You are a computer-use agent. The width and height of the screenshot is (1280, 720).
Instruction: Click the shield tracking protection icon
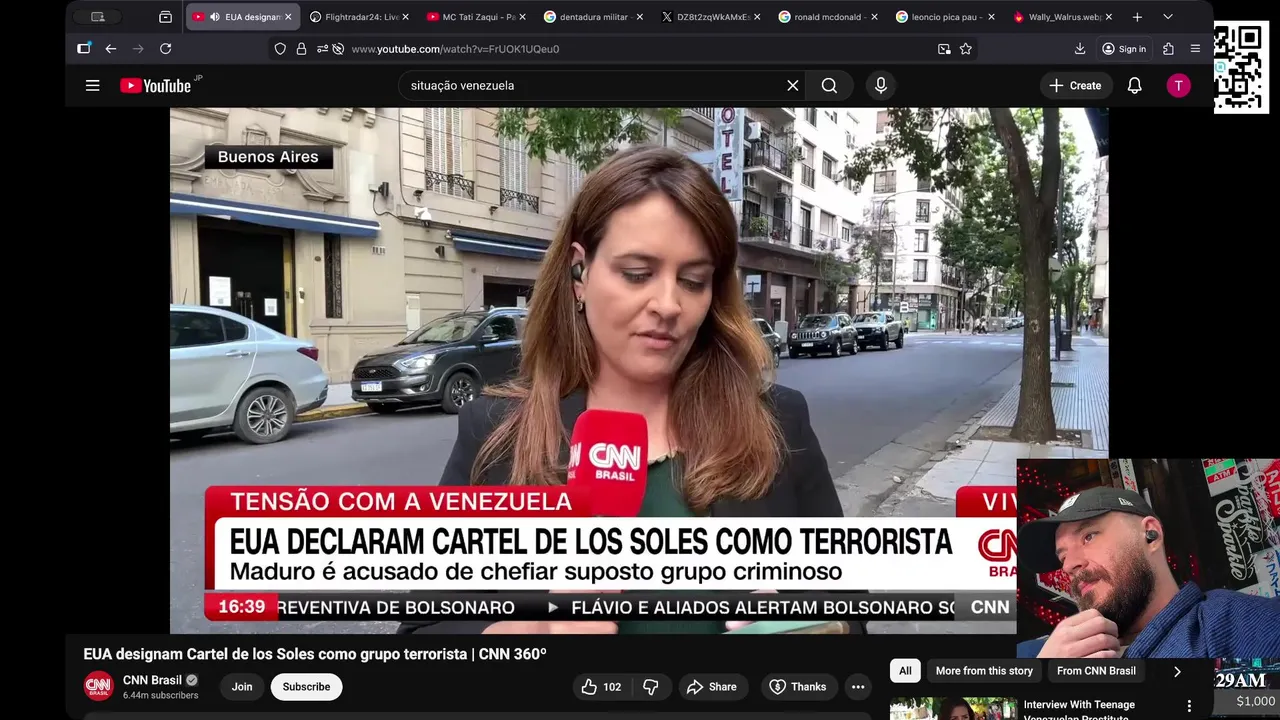click(280, 49)
